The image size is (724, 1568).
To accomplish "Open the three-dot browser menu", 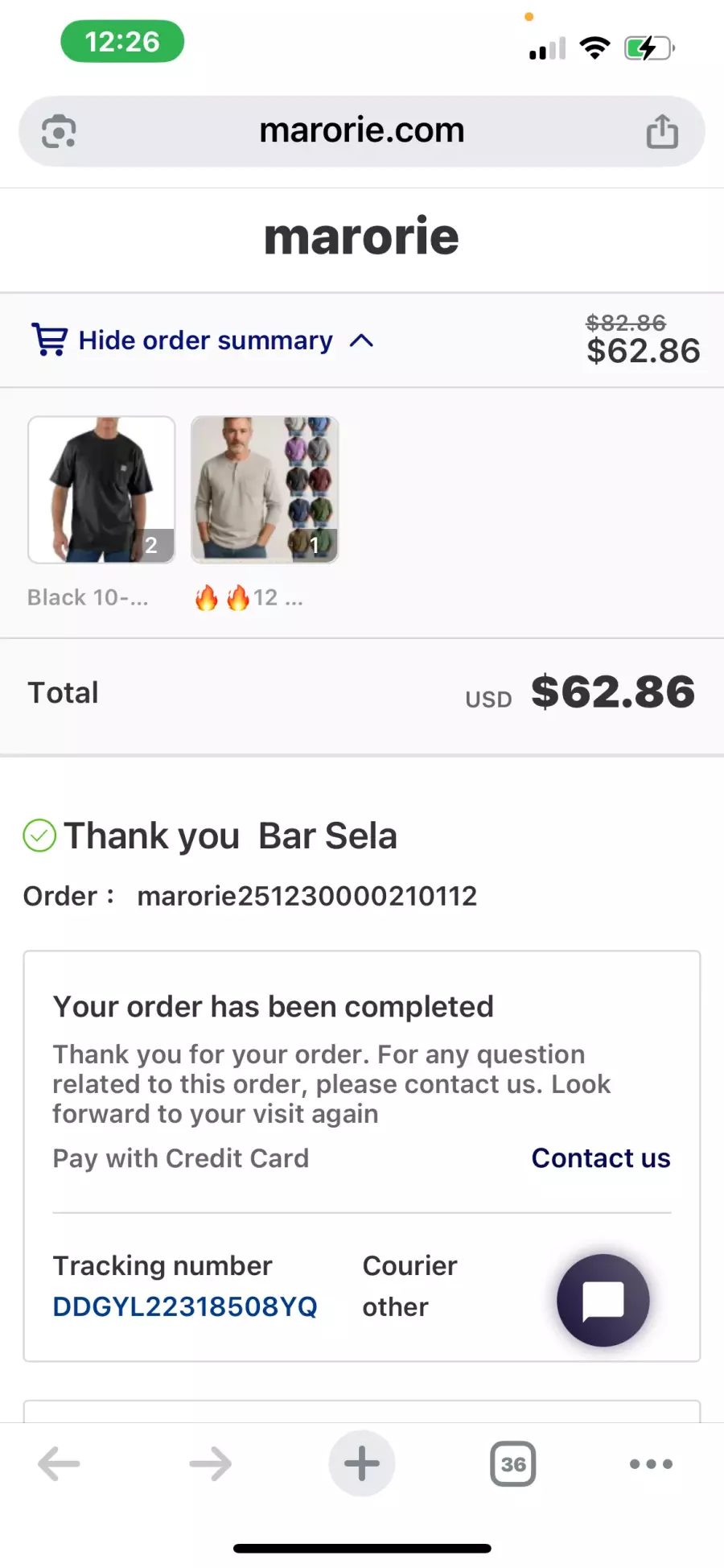I will point(651,1463).
